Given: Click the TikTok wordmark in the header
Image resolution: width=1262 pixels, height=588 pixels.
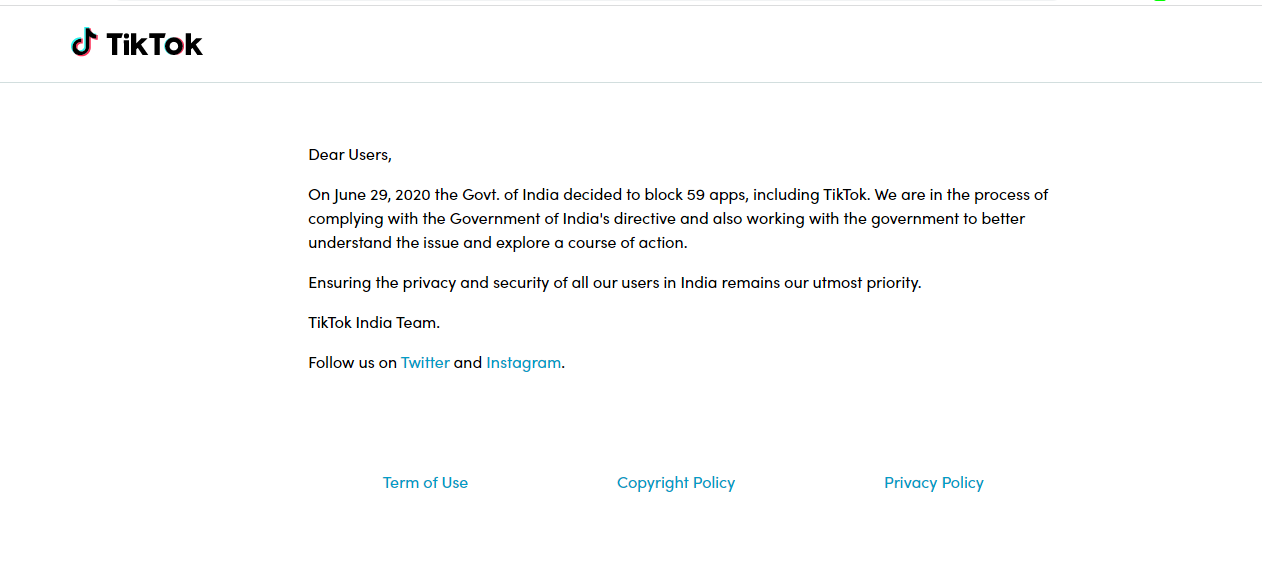Looking at the screenshot, I should (154, 44).
